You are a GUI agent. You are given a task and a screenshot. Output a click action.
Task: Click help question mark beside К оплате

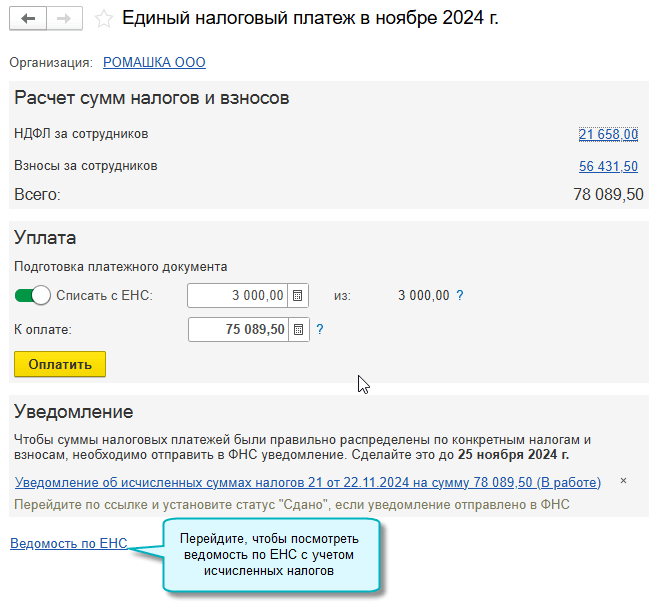pos(320,329)
